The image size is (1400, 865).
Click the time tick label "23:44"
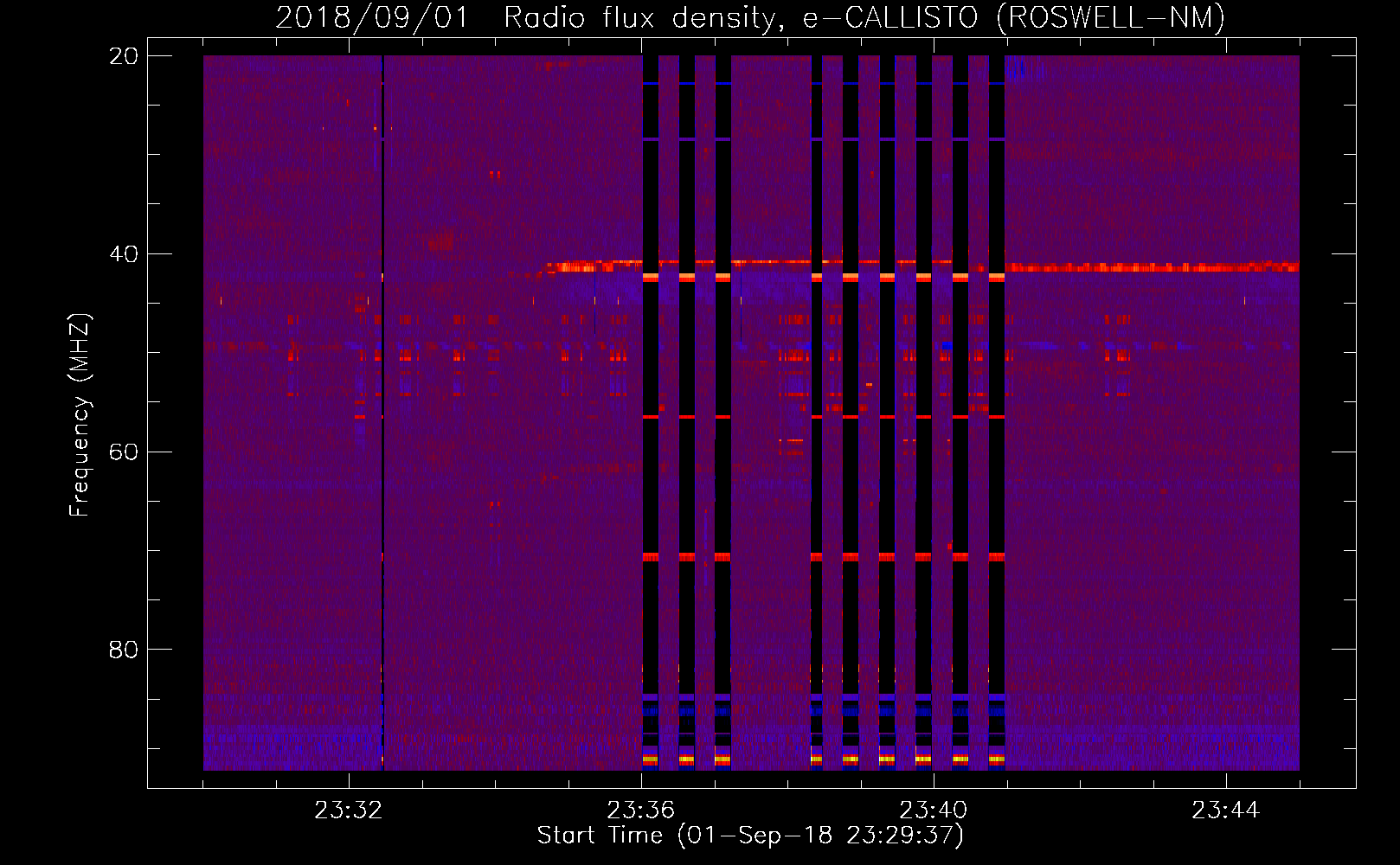pyautogui.click(x=1225, y=811)
